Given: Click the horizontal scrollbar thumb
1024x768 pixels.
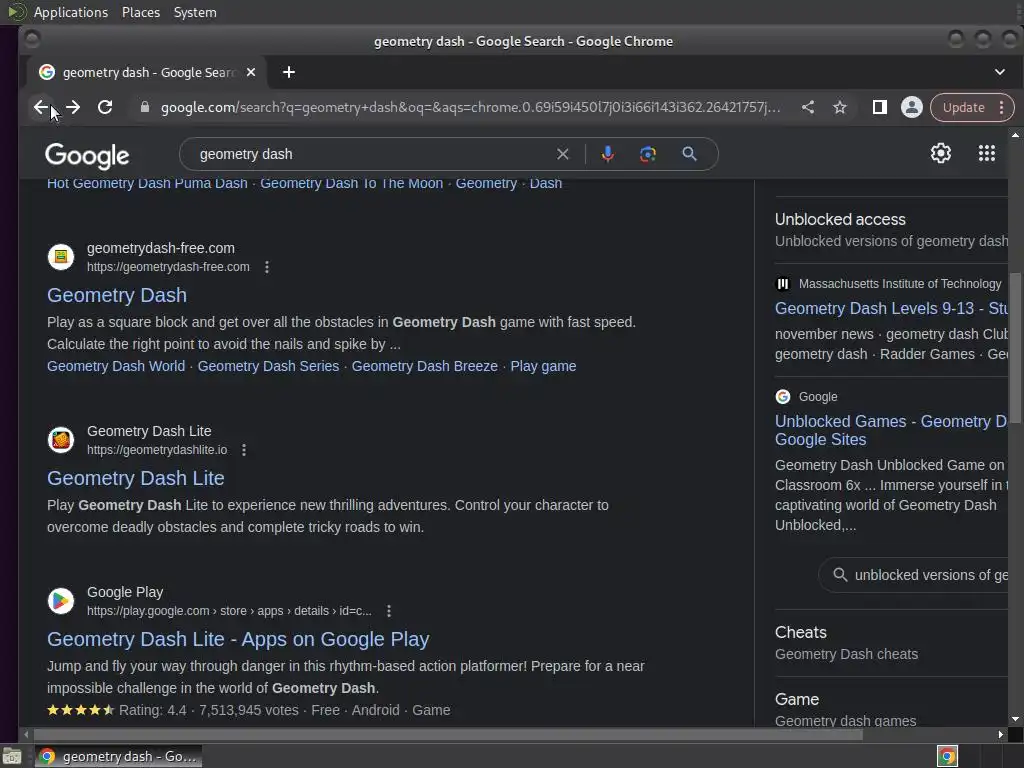Looking at the screenshot, I should (447, 735).
